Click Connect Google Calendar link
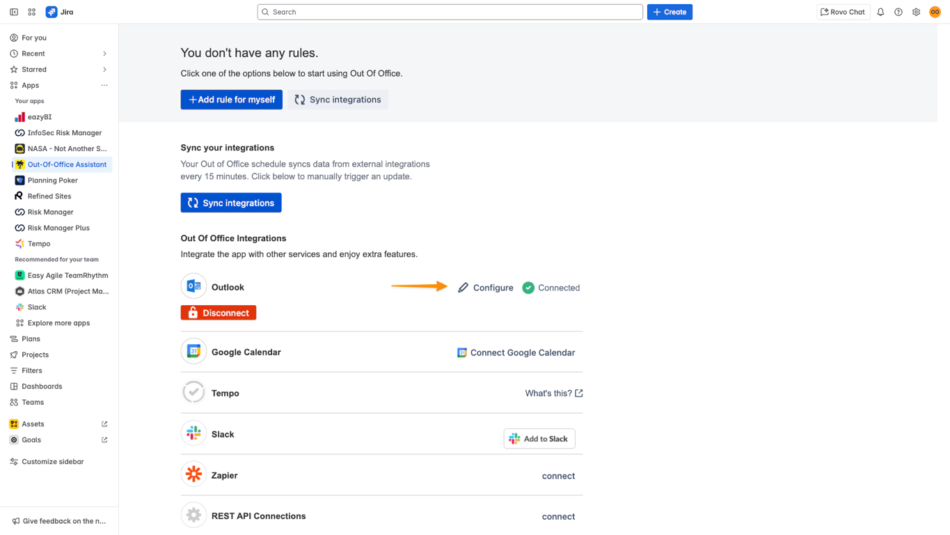The image size is (950, 535). click(516, 353)
